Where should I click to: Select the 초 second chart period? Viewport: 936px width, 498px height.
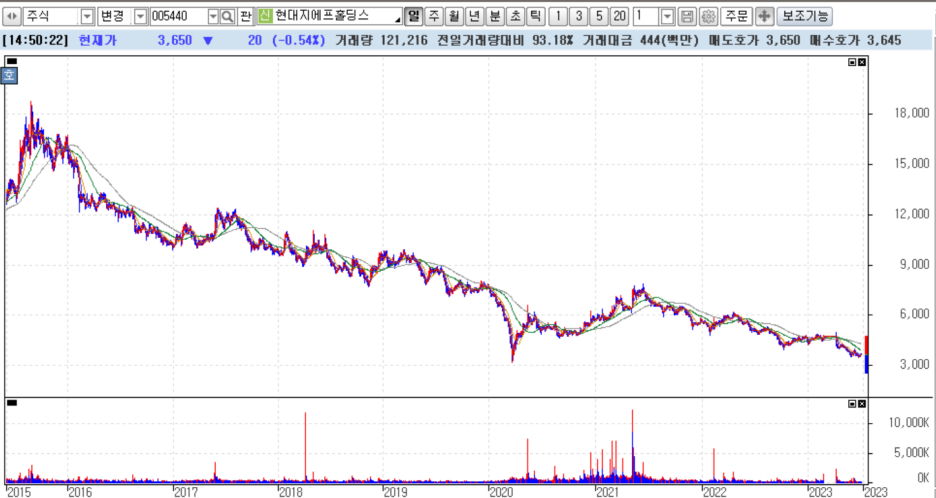[x=515, y=17]
